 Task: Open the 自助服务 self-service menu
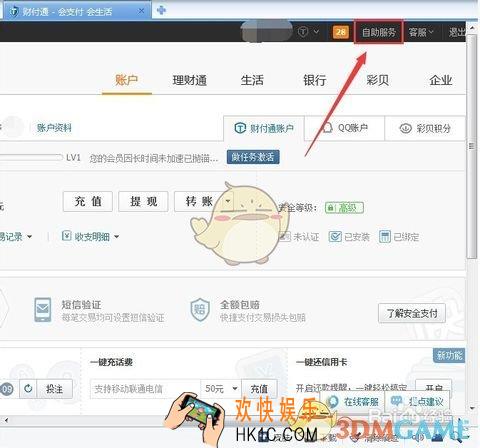379,32
